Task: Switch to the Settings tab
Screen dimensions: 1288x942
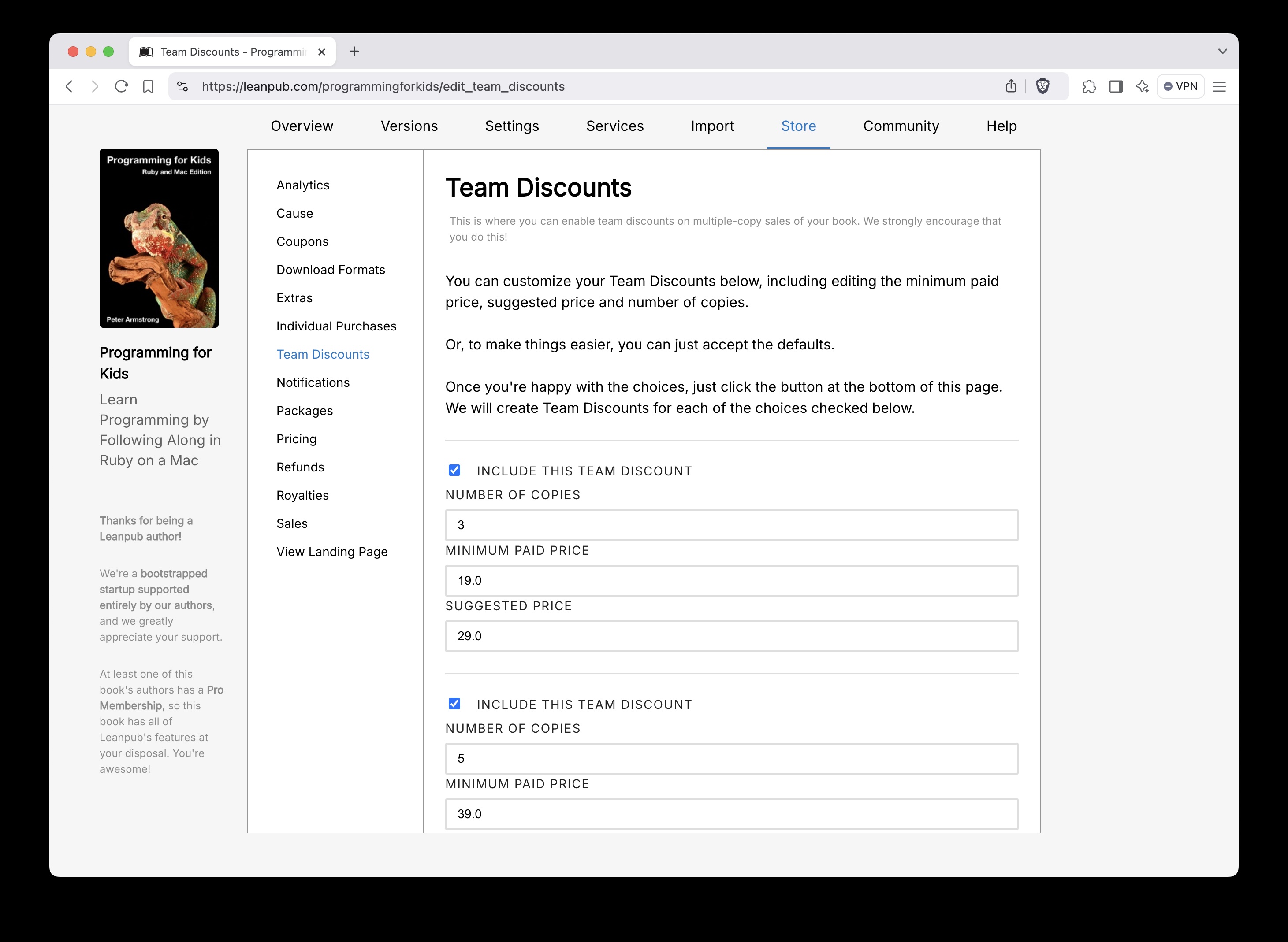Action: tap(512, 126)
